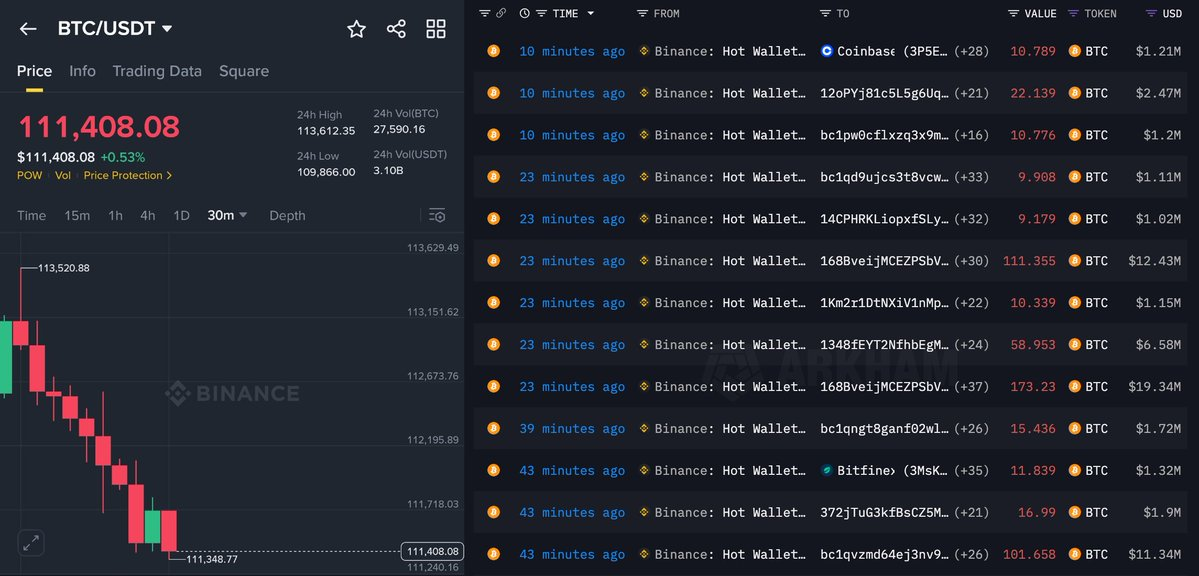This screenshot has height=576, width=1199.
Task: Select the Price tab
Action: (x=34, y=71)
